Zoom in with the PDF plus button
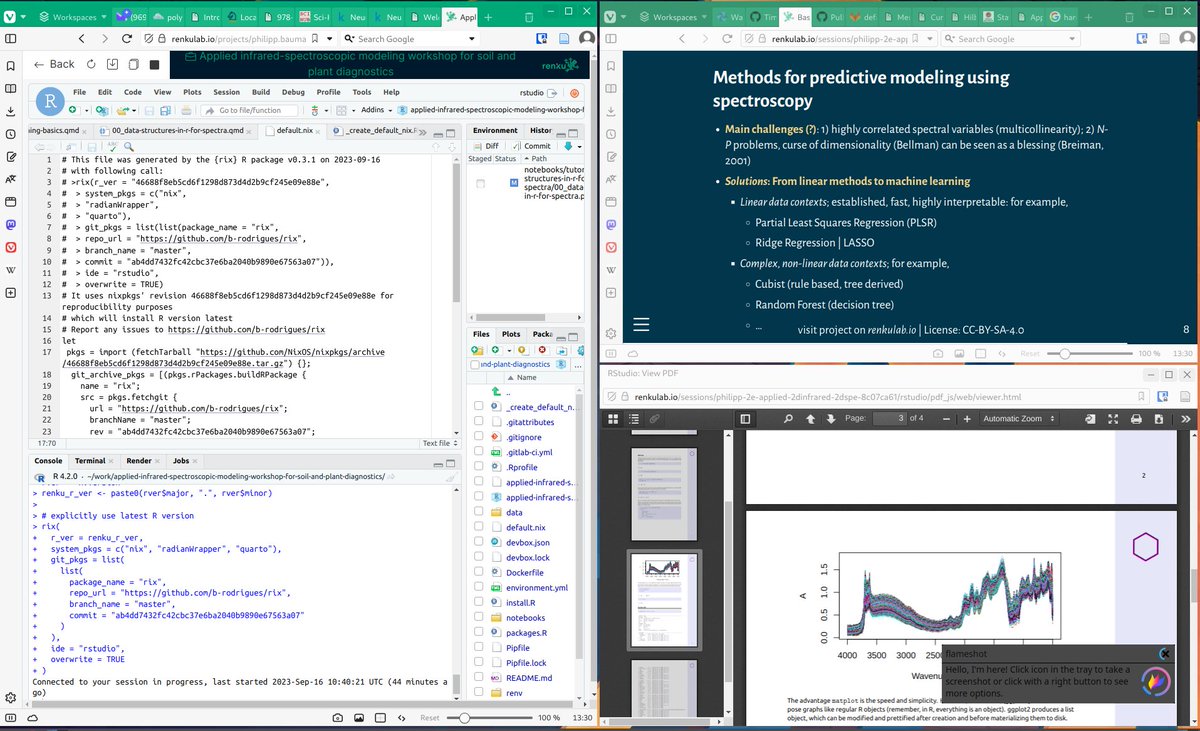 [x=967, y=419]
